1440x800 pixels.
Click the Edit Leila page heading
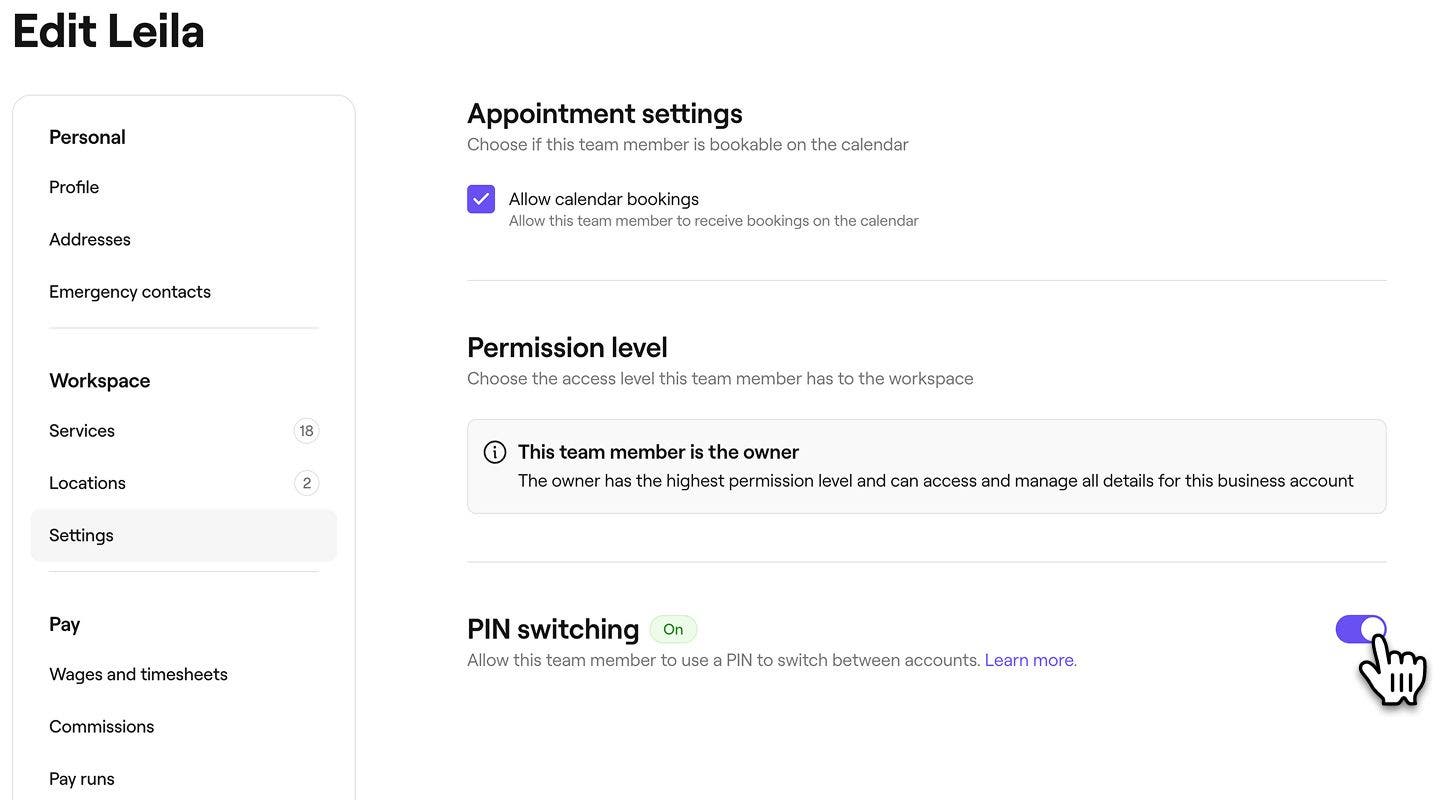click(108, 30)
